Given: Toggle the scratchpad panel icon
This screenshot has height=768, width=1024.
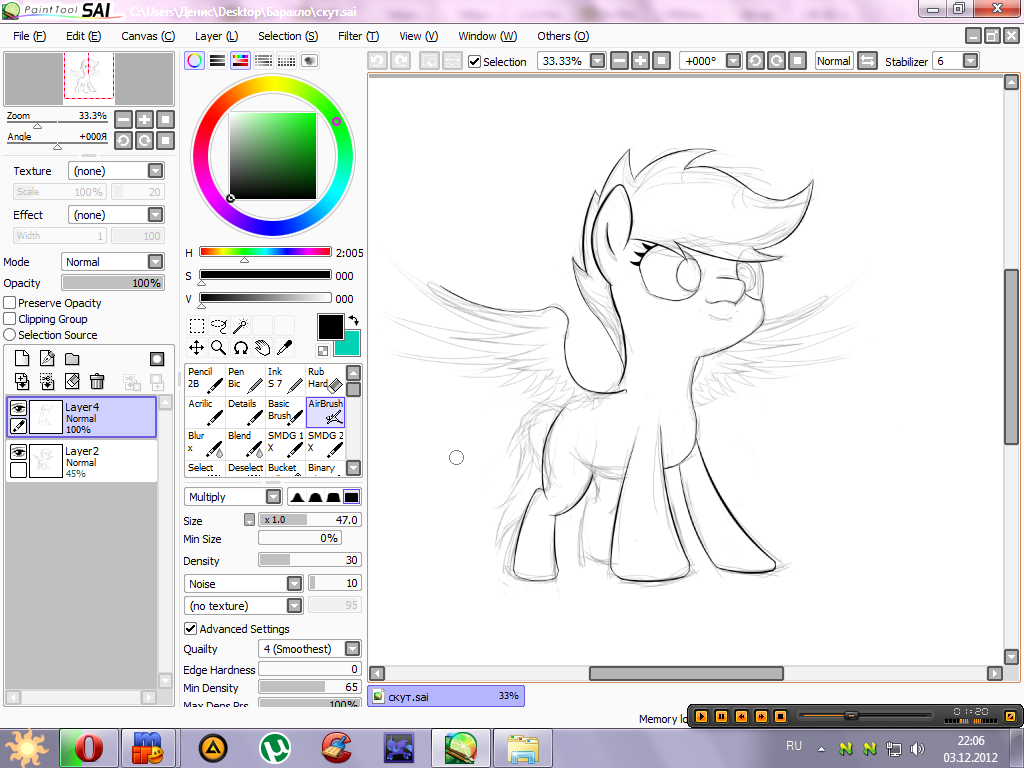Looking at the screenshot, I should tap(309, 61).
